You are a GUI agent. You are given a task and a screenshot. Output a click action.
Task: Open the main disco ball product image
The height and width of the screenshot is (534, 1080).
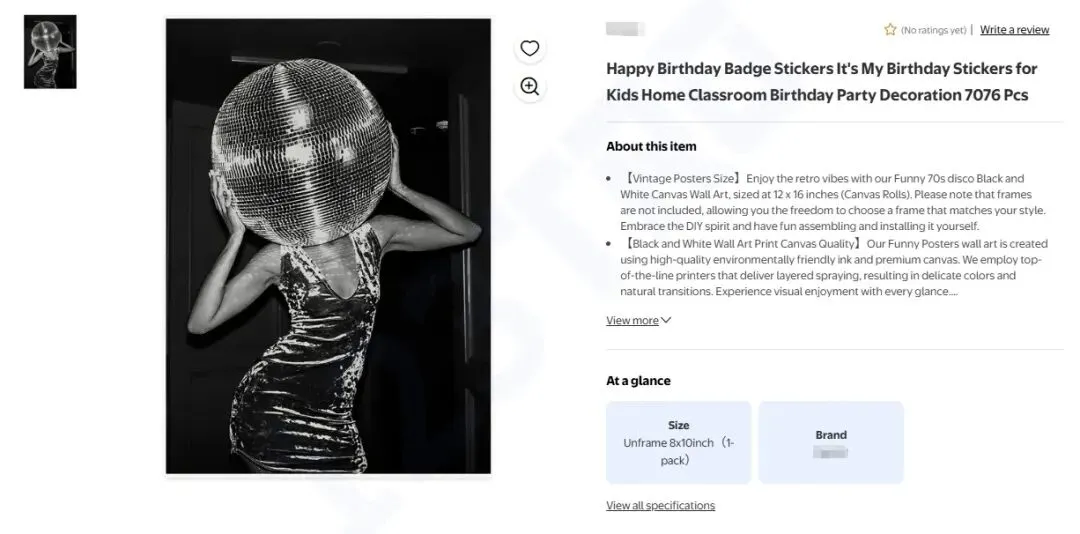(328, 246)
